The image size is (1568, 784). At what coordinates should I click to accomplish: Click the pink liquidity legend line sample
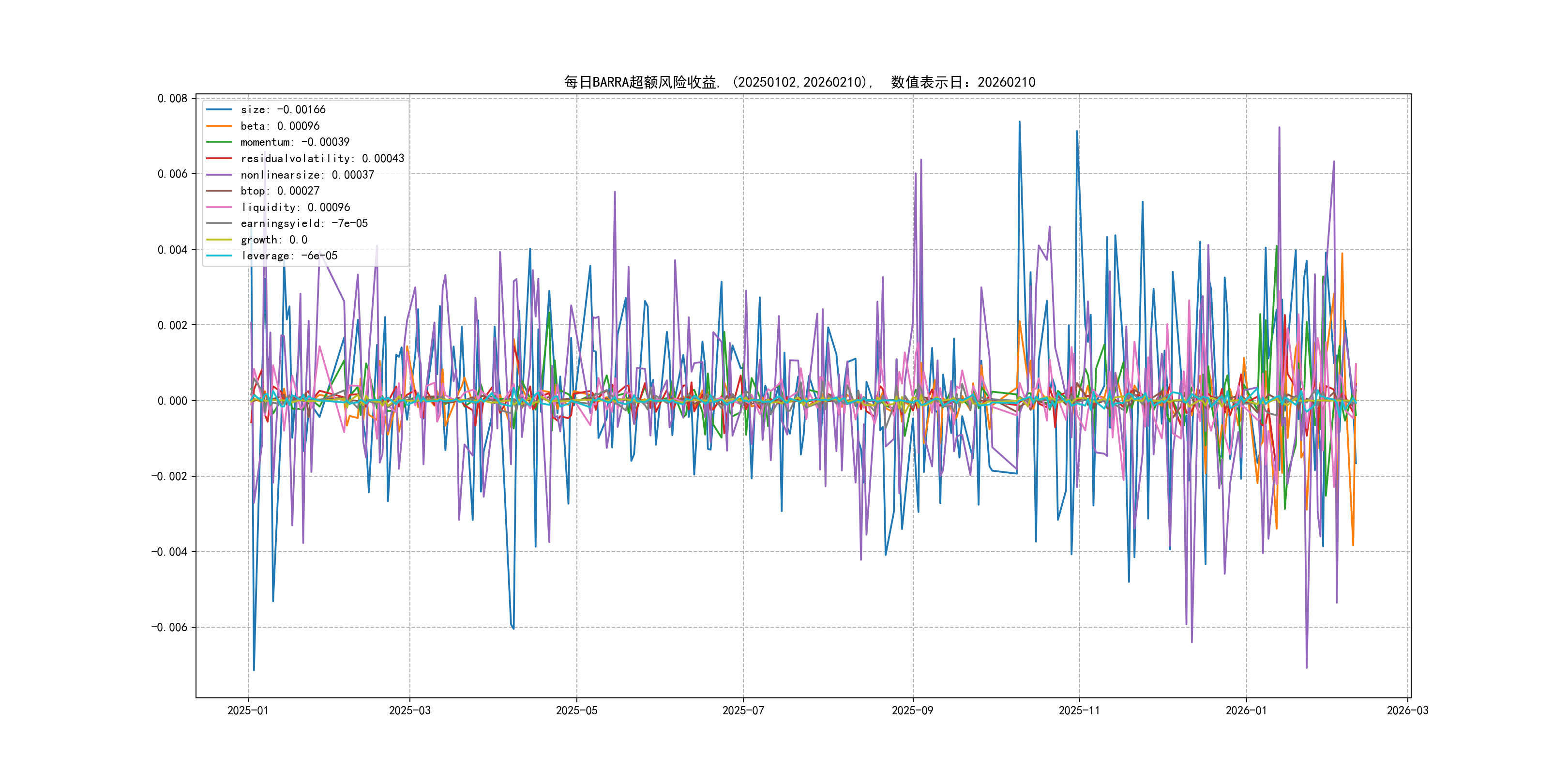(x=219, y=207)
